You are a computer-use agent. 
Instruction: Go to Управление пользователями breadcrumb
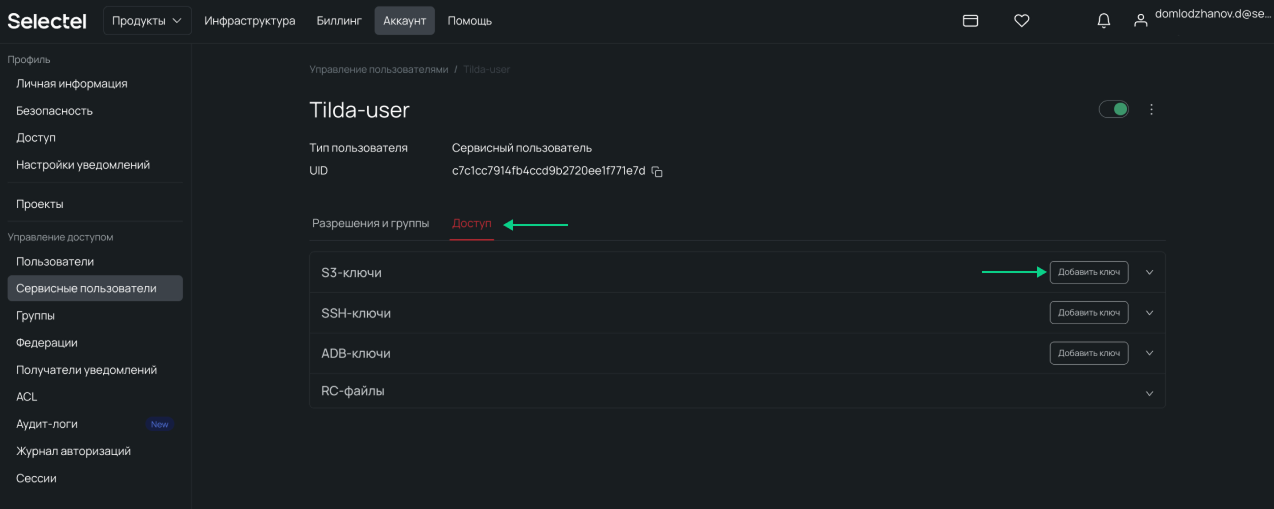tap(378, 69)
